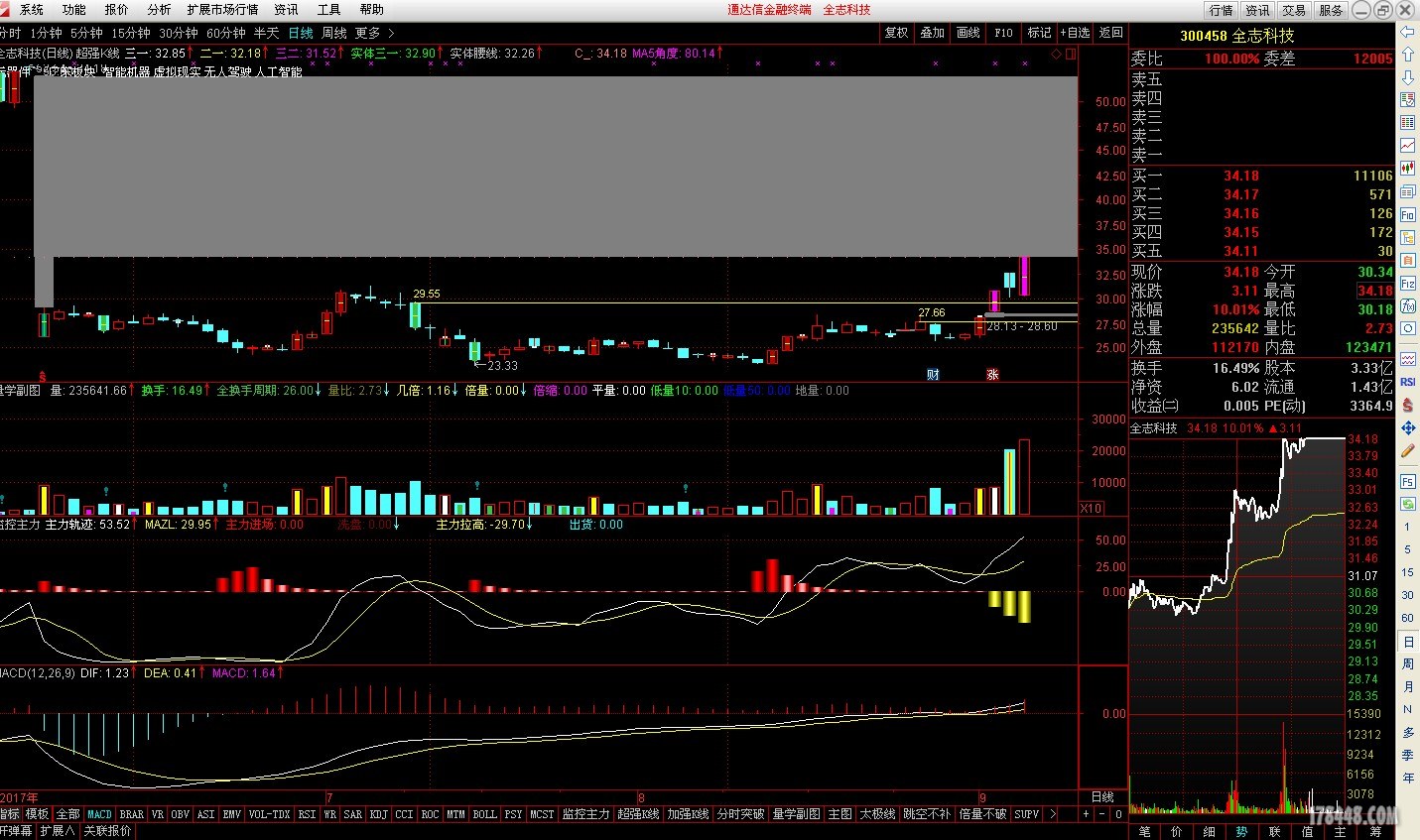
Task: Select the 监控主力 indicator tab
Action: [x=585, y=814]
